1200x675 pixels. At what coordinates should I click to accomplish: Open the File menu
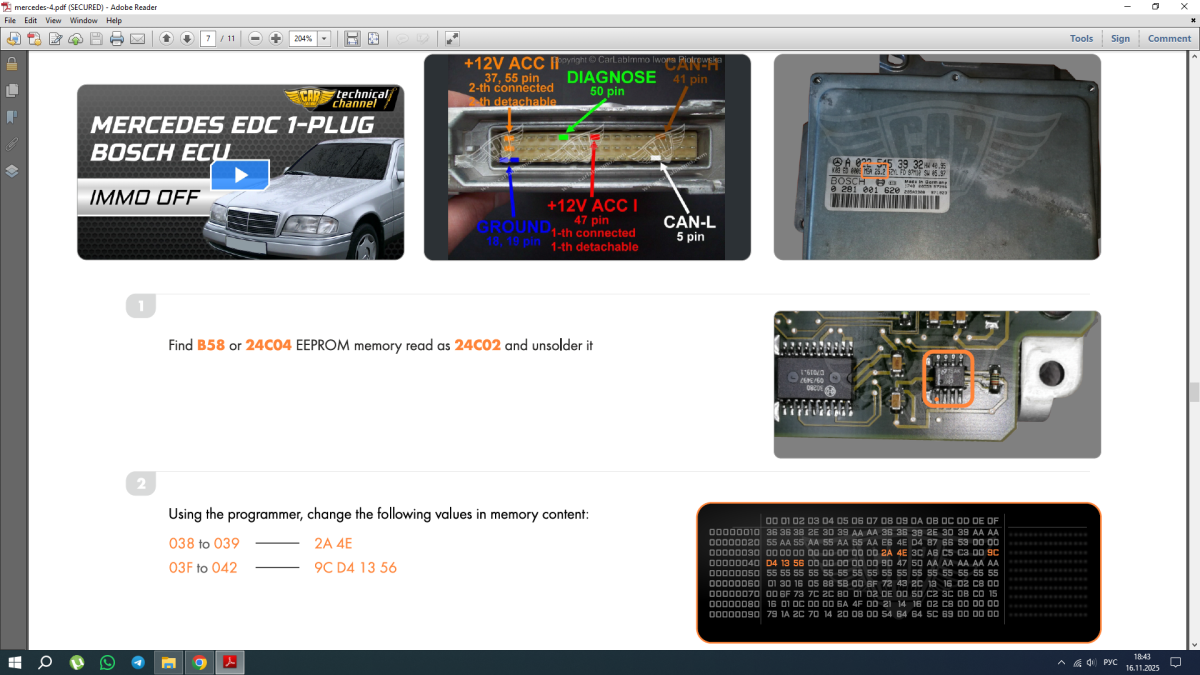click(x=11, y=20)
